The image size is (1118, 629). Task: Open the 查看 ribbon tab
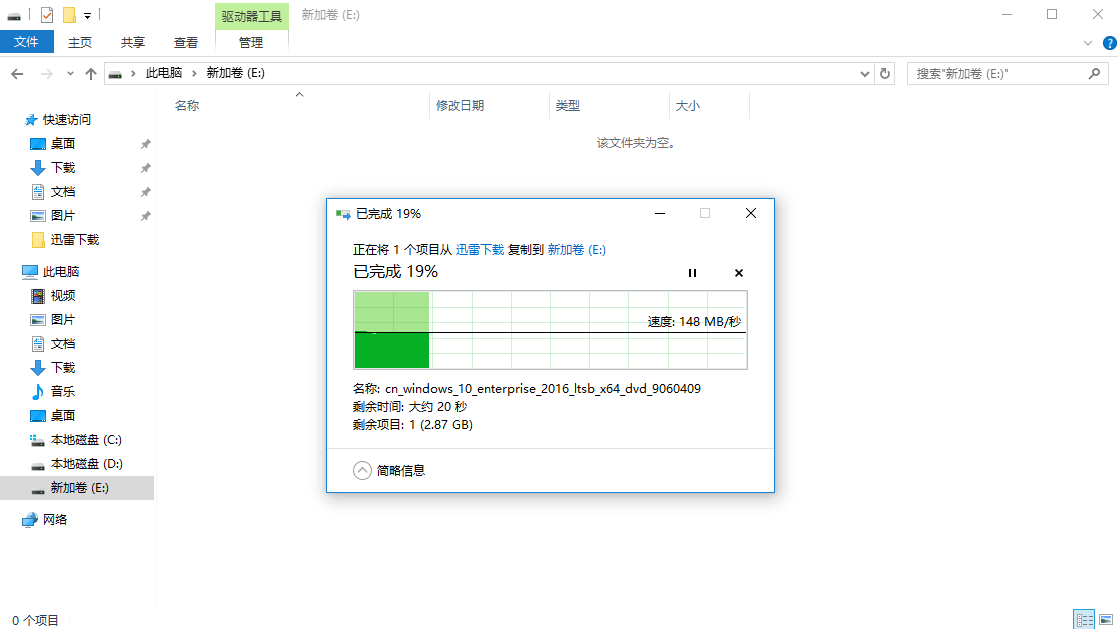[186, 43]
